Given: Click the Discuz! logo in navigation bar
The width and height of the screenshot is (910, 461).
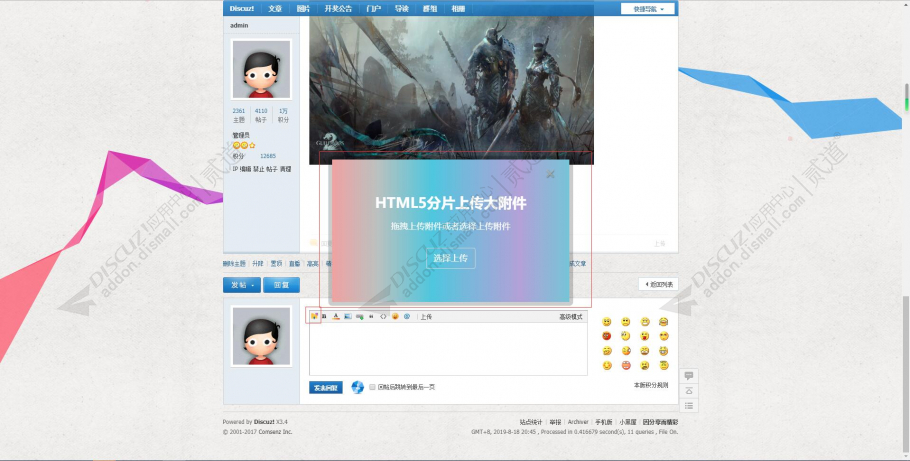Looking at the screenshot, I should (x=241, y=9).
